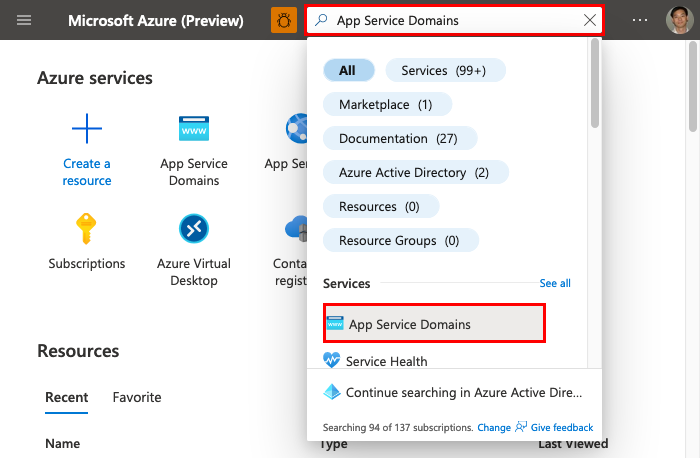Open the ellipsis more options menu
The image size is (700, 458).
[640, 20]
